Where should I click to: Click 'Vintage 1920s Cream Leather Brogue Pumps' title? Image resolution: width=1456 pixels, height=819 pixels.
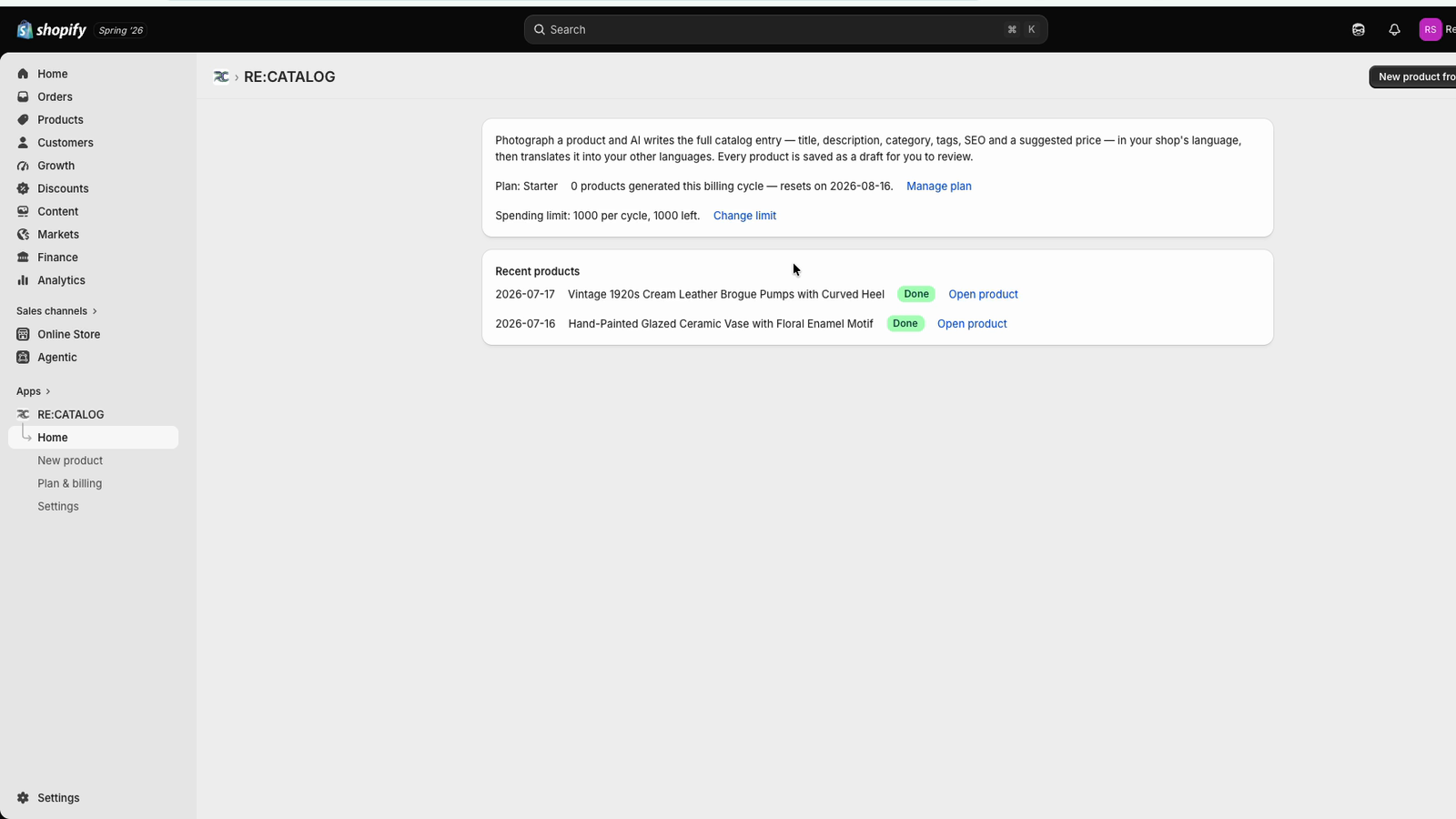[x=726, y=294]
